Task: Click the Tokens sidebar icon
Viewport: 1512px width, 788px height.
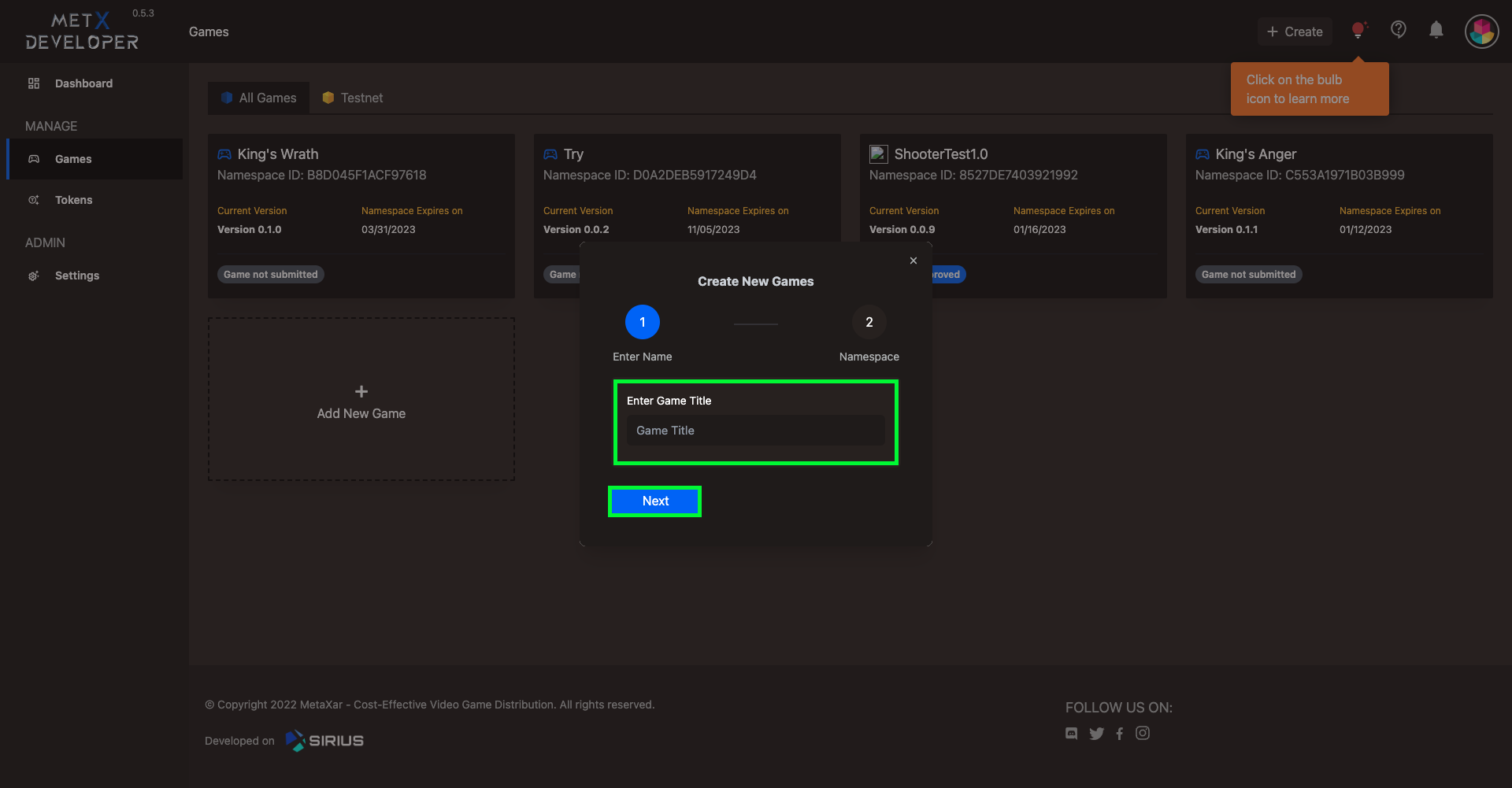Action: [34, 200]
